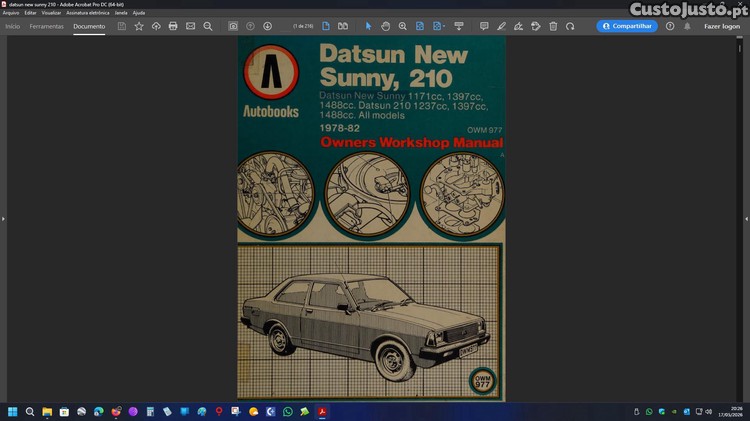Click the Fazer logon link
The height and width of the screenshot is (421, 750).
pyautogui.click(x=722, y=26)
